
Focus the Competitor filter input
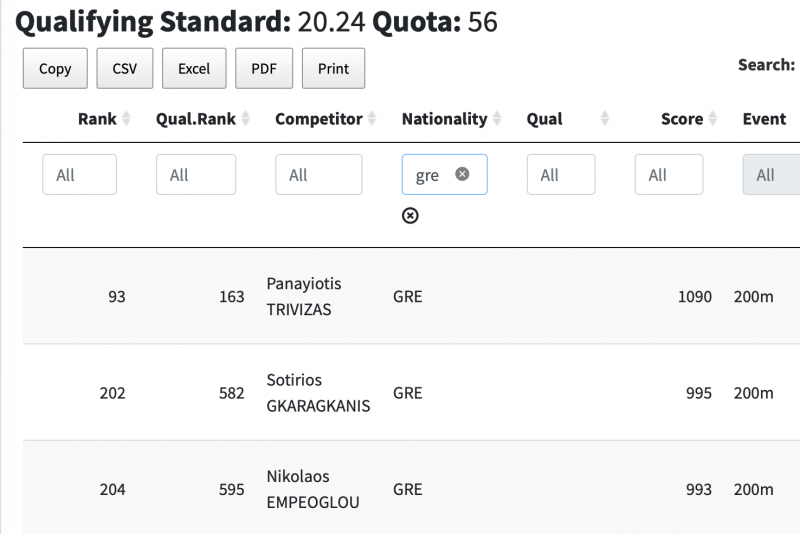(319, 175)
